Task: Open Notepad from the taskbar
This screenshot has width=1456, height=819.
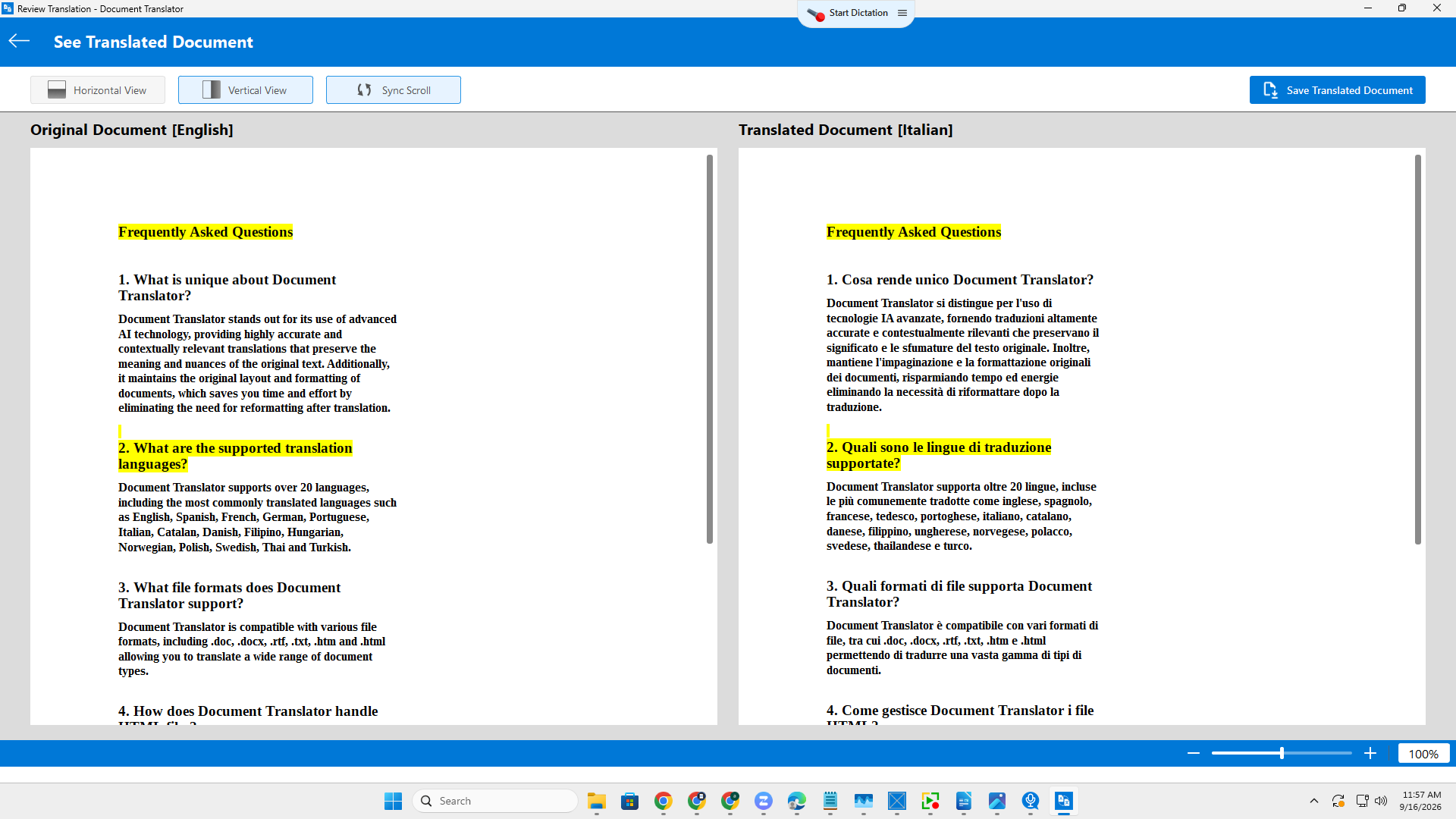Action: (830, 801)
